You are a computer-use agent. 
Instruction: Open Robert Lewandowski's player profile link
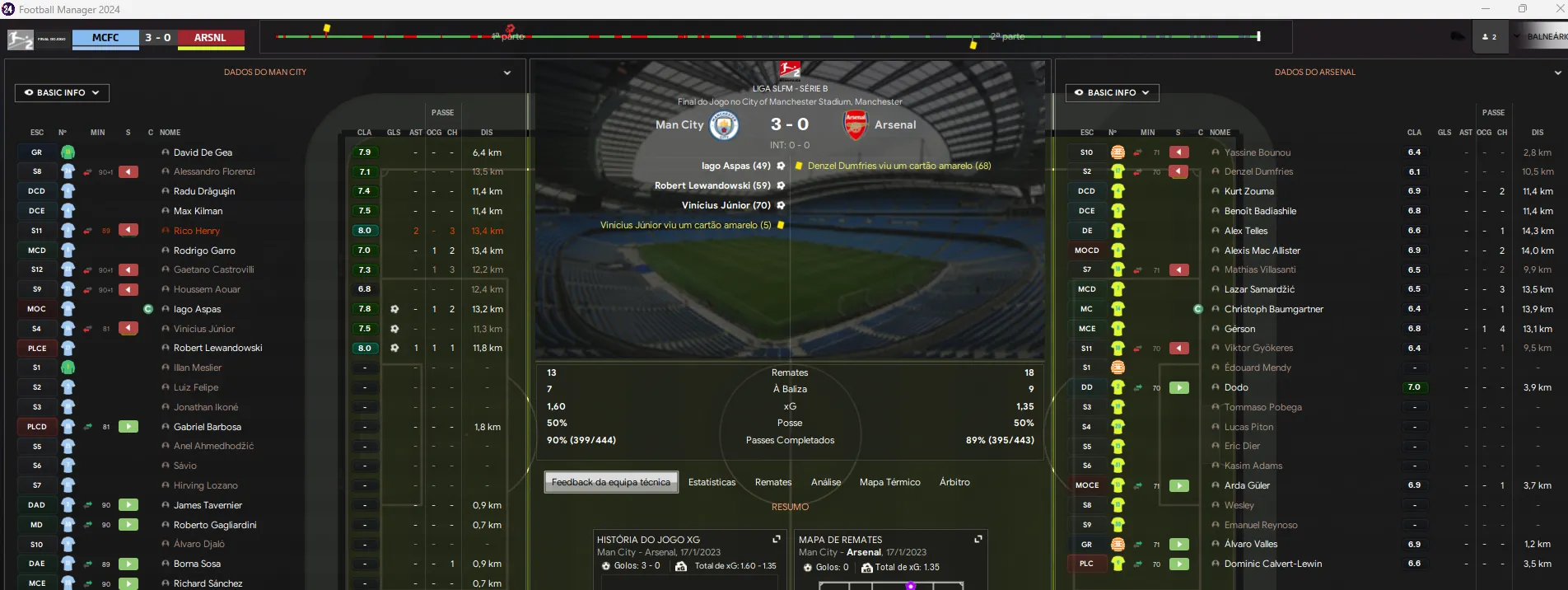(217, 348)
